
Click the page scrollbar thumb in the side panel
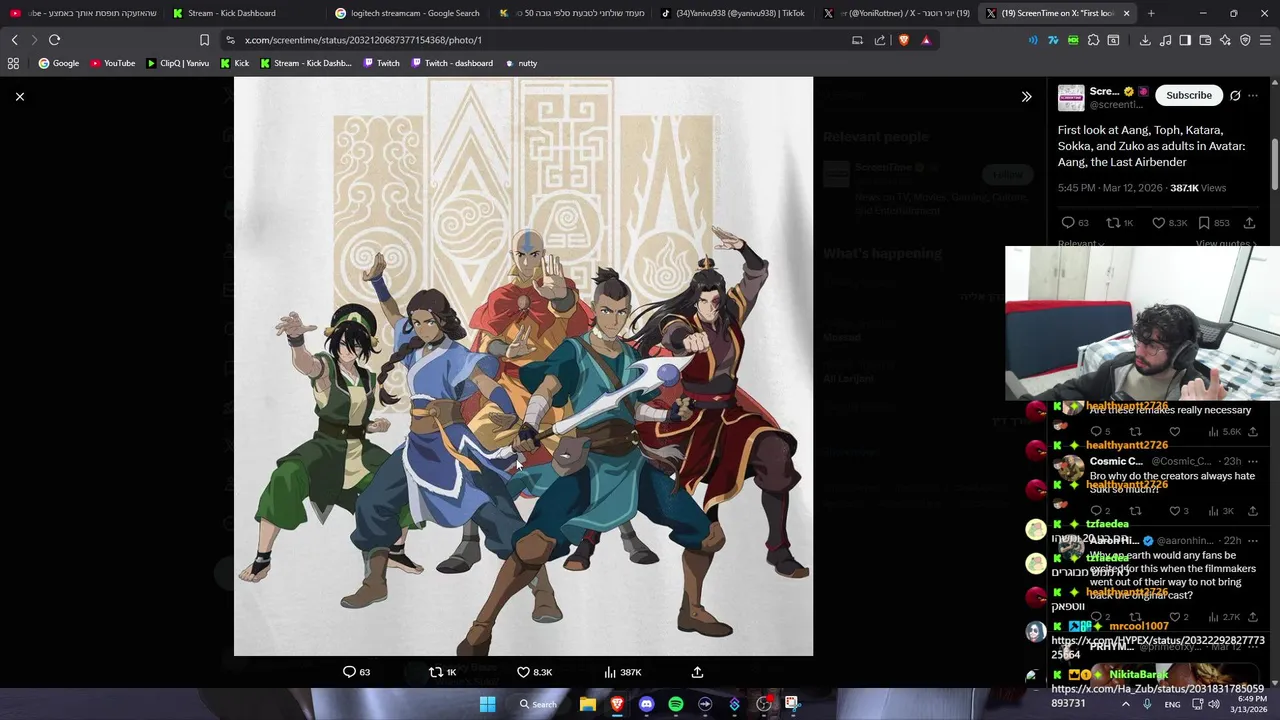click(x=1275, y=162)
